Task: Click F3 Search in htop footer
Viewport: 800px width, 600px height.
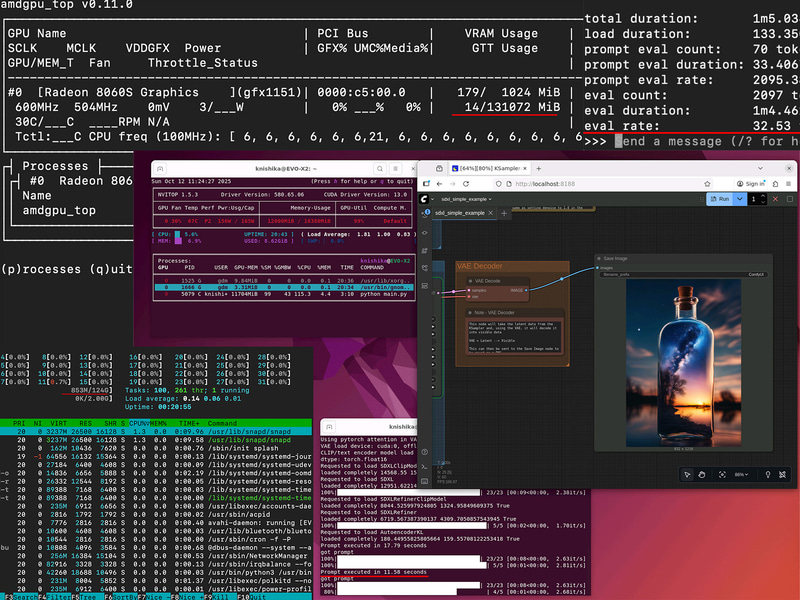Action: coord(21,596)
